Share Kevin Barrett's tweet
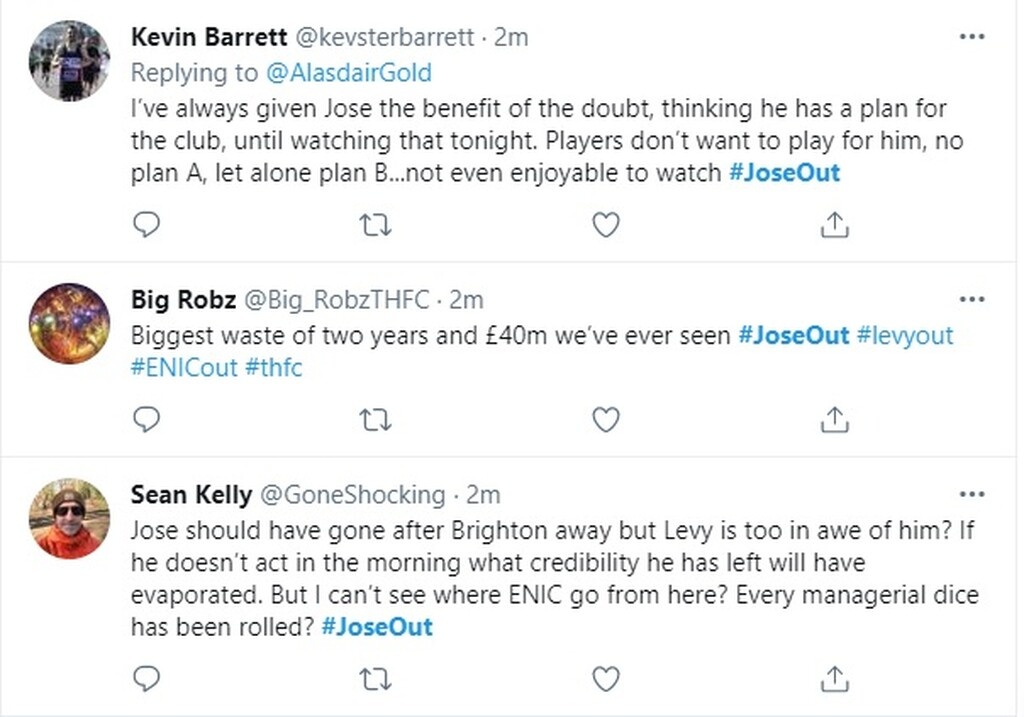1024x717 pixels. click(x=834, y=225)
